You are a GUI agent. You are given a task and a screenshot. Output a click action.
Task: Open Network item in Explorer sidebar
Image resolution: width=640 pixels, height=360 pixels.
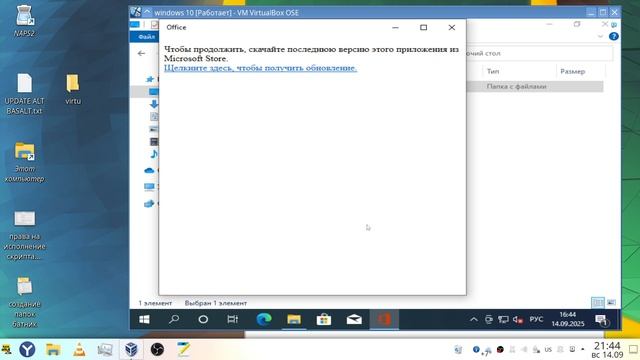click(149, 203)
